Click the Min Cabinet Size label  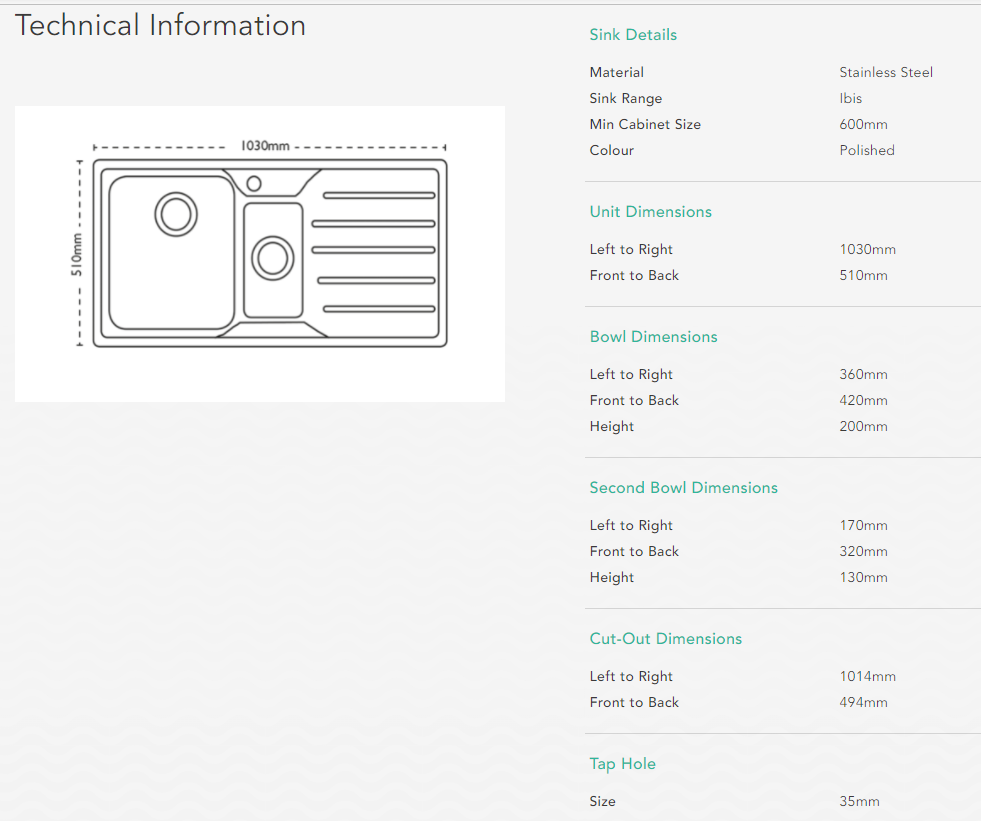(645, 125)
